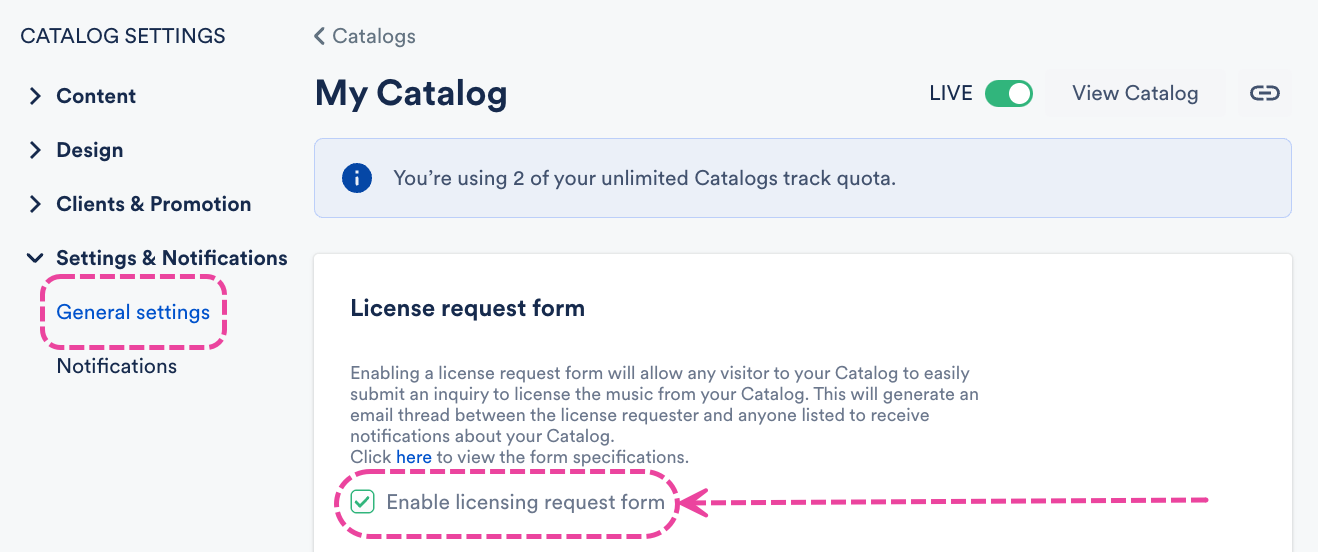
Task: Click the 'here' form specifications link
Action: (414, 457)
